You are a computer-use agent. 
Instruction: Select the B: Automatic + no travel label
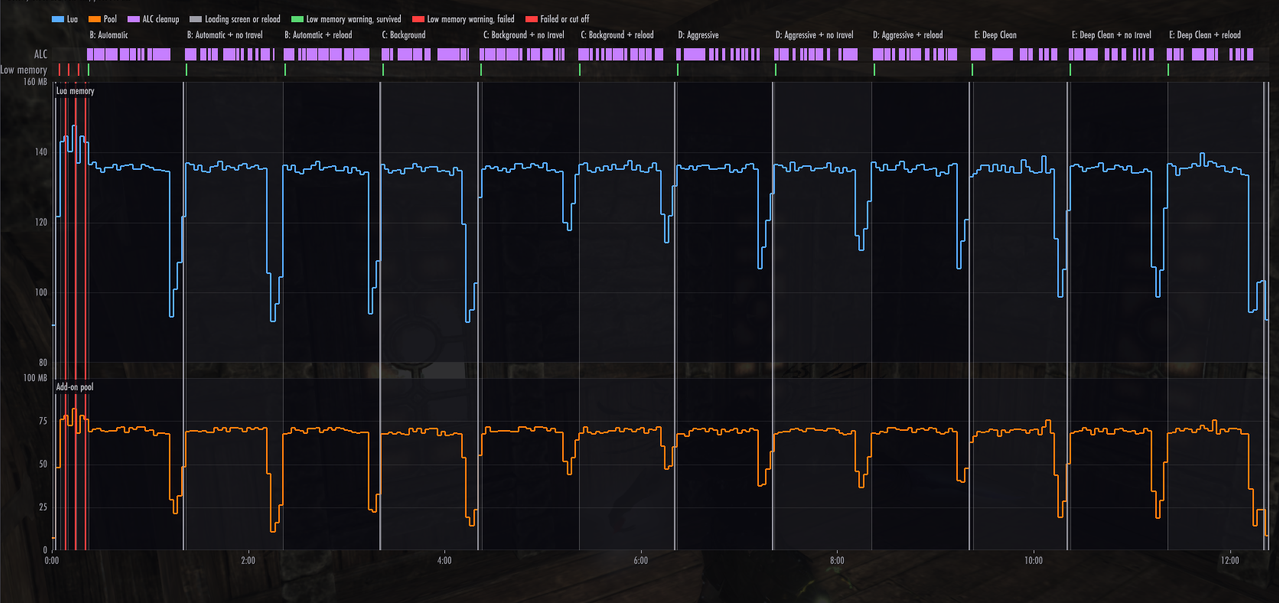tap(225, 35)
